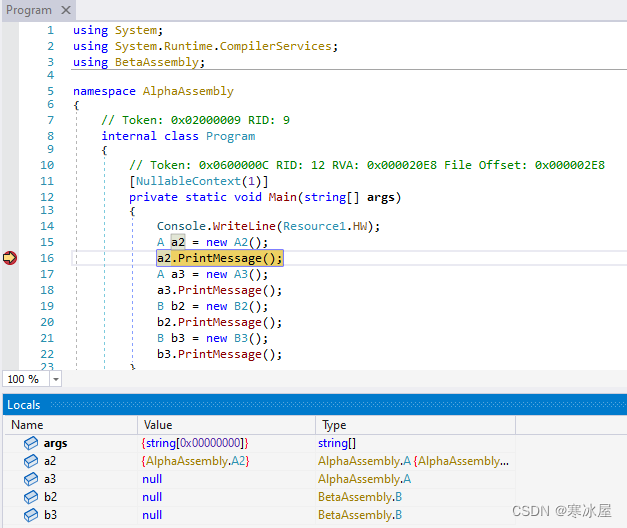The image size is (627, 528).
Task: Select the b2 row name in Locals
Action: pyautogui.click(x=50, y=497)
